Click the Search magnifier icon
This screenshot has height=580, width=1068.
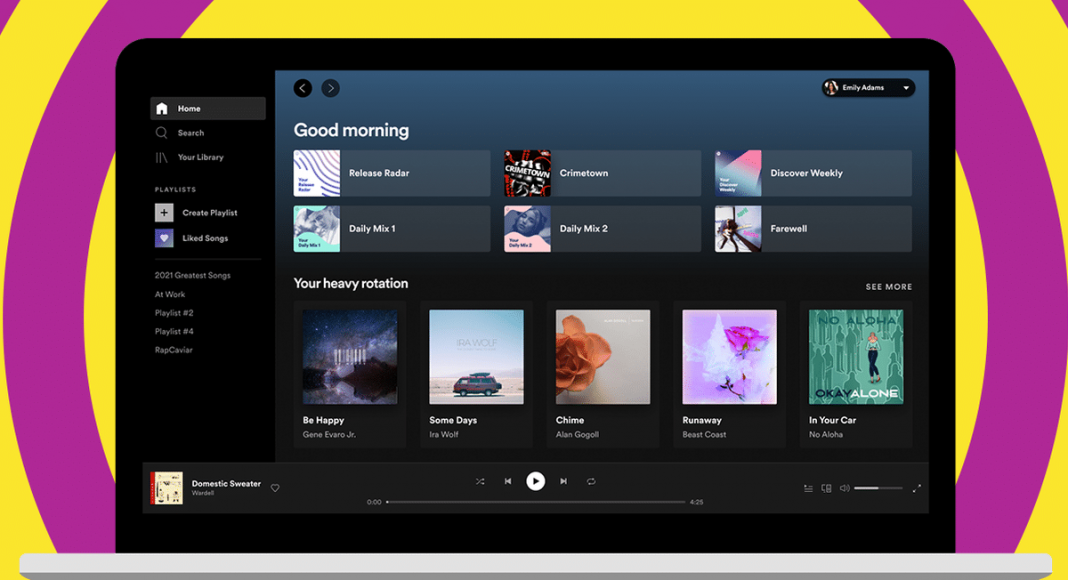point(161,133)
